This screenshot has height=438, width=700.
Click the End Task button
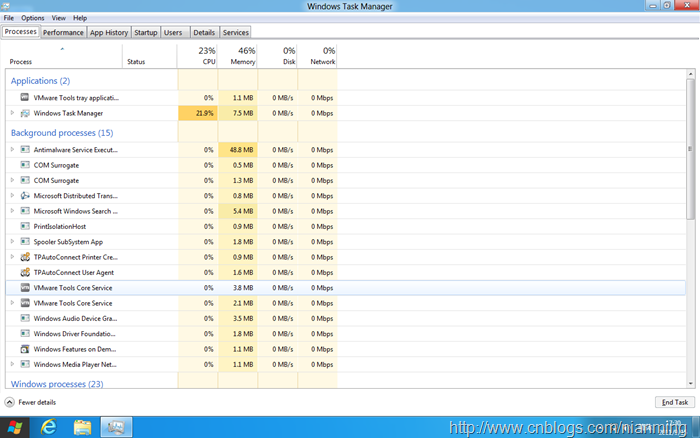pos(675,402)
